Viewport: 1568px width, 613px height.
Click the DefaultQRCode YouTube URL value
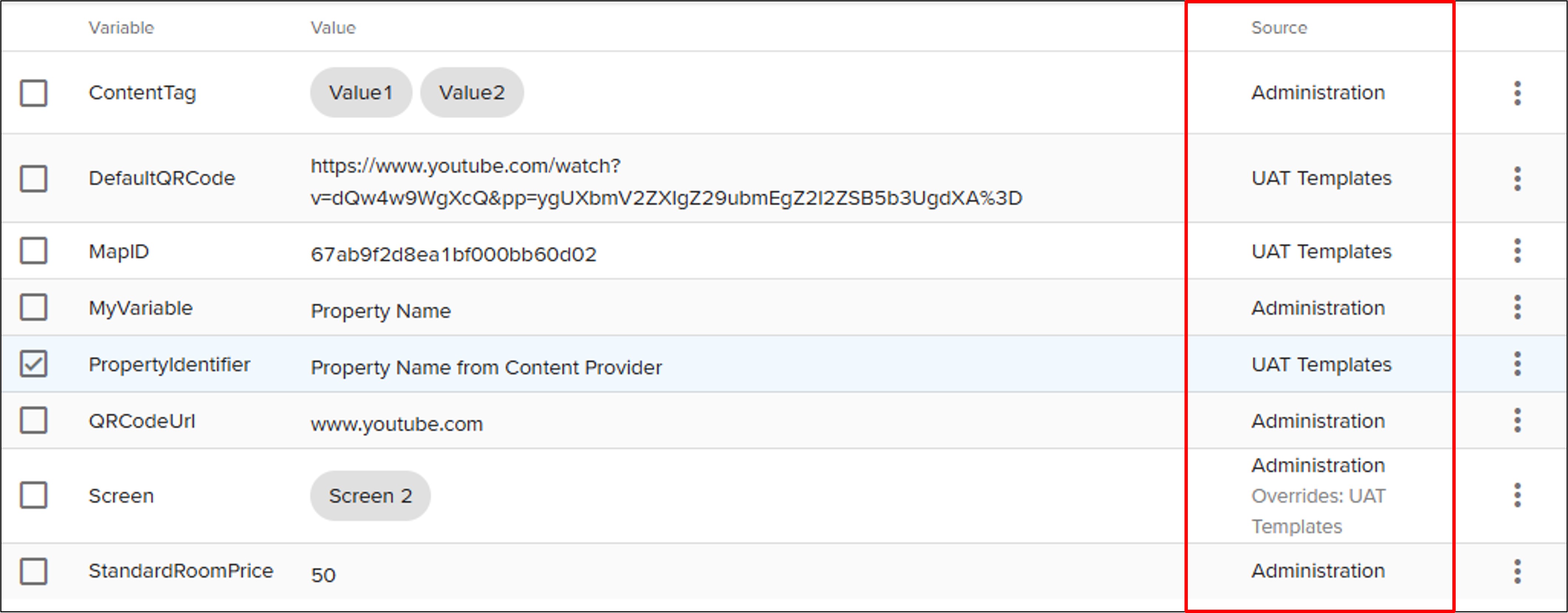pyautogui.click(x=666, y=182)
